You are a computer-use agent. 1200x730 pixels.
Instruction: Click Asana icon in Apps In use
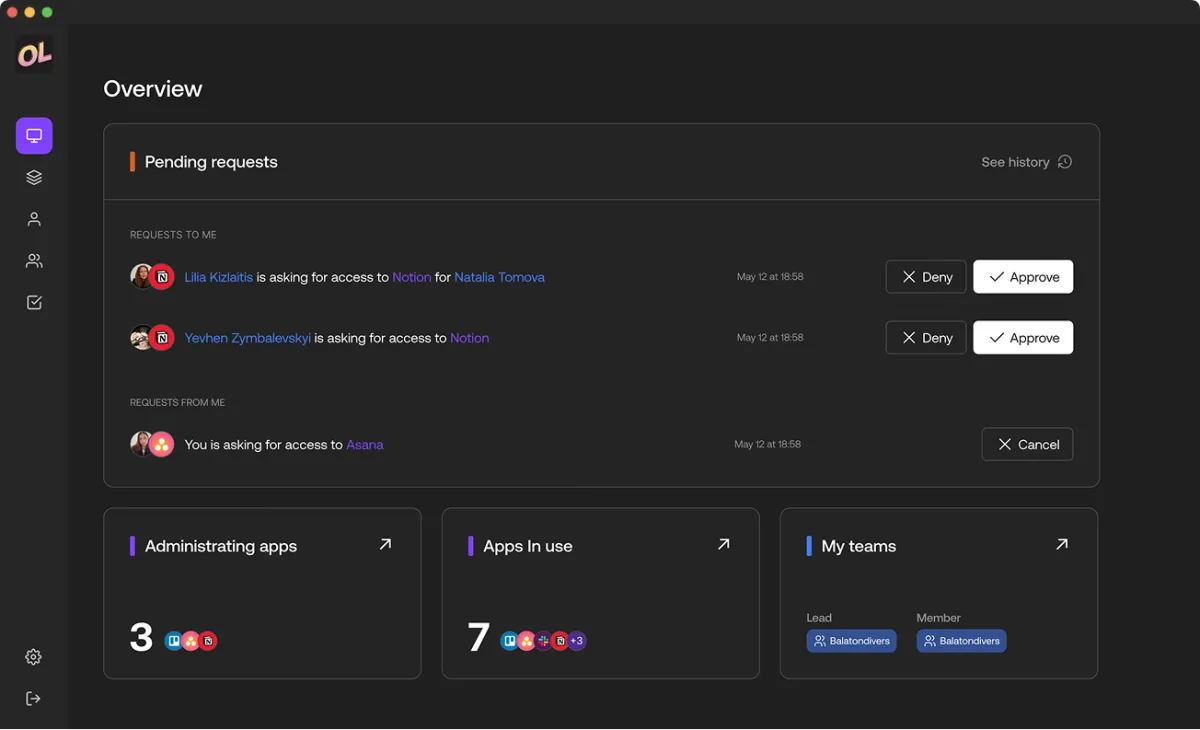tap(526, 641)
